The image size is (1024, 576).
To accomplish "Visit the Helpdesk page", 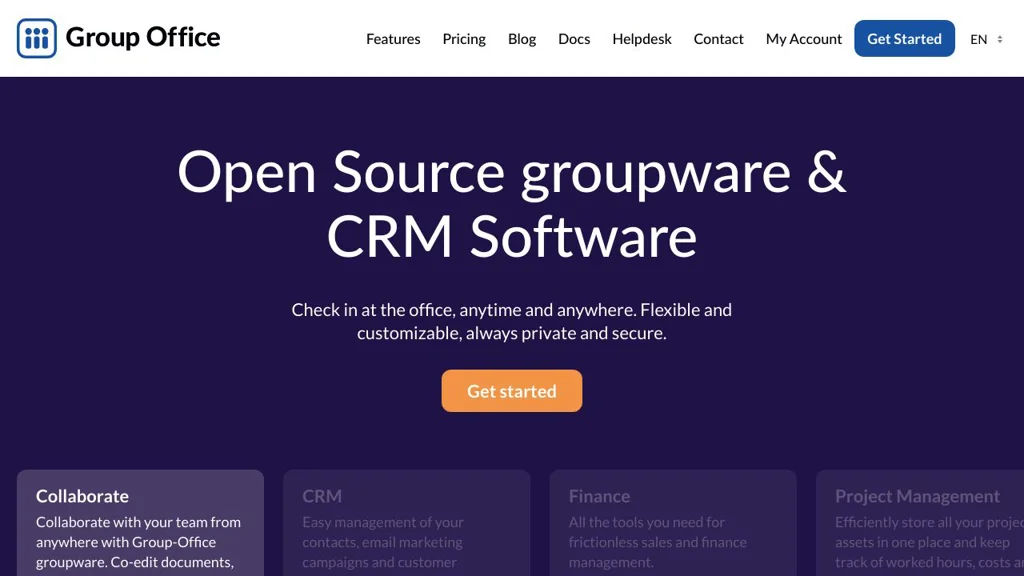I will [x=642, y=39].
